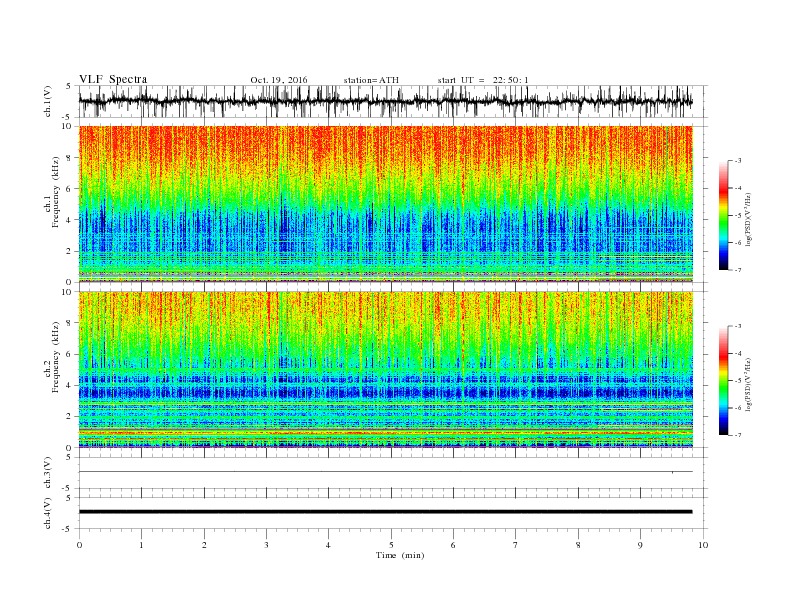Click the '8' kHz tick of ch.1 spectrogram
This screenshot has height=612, width=792.
[x=69, y=158]
